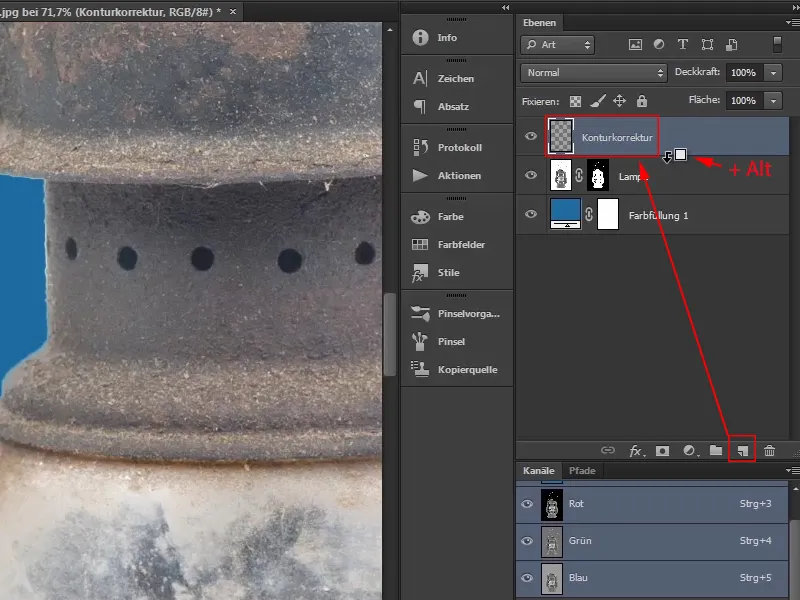Open the Fläche fill slider arrow
800x600 pixels.
[773, 101]
